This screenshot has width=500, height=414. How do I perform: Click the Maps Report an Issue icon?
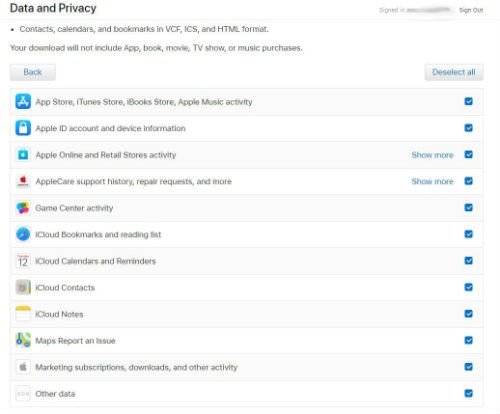(23, 340)
